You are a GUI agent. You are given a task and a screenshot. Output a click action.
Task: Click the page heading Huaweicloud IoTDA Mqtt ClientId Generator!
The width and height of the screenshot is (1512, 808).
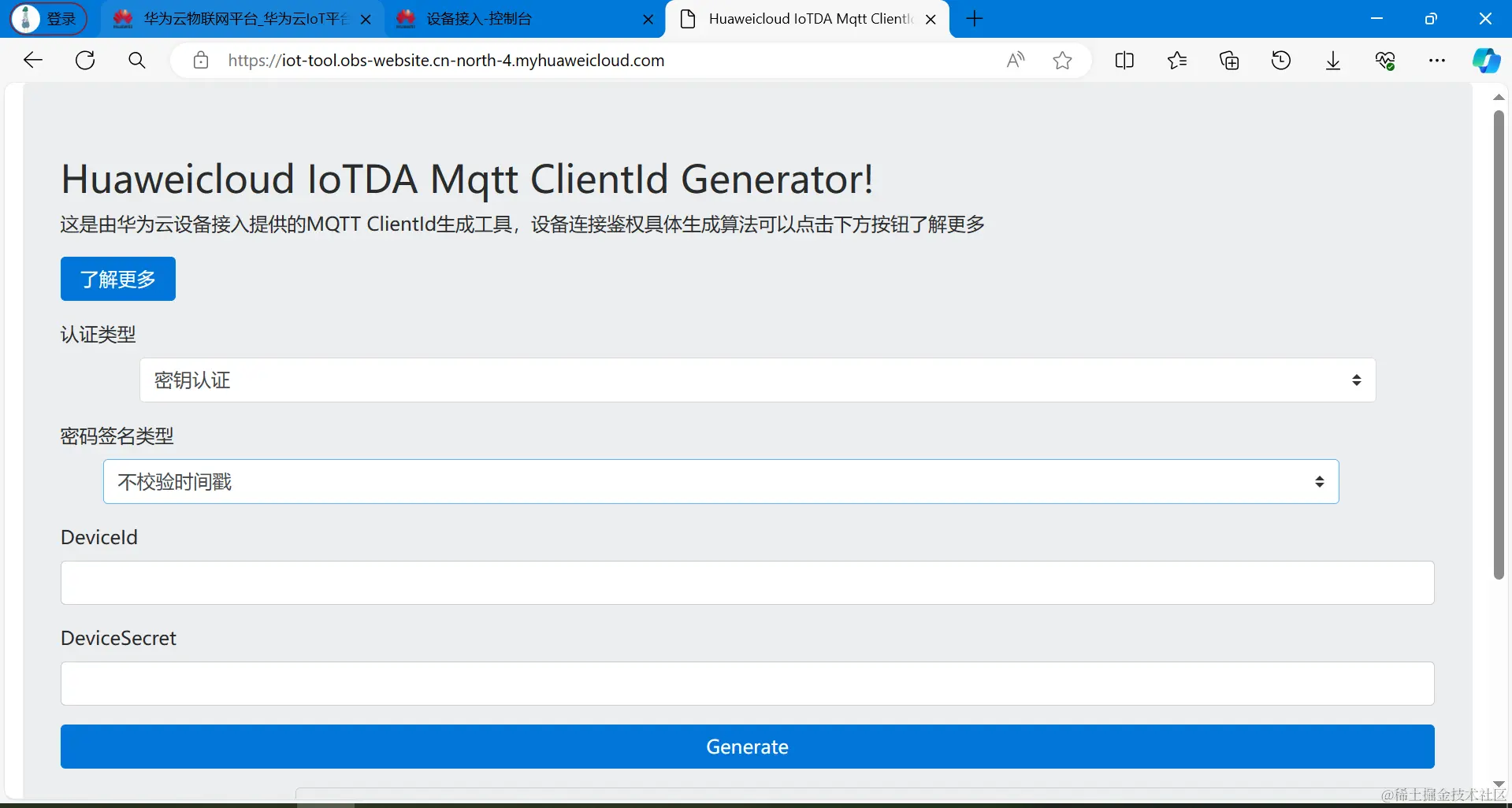pyautogui.click(x=467, y=180)
